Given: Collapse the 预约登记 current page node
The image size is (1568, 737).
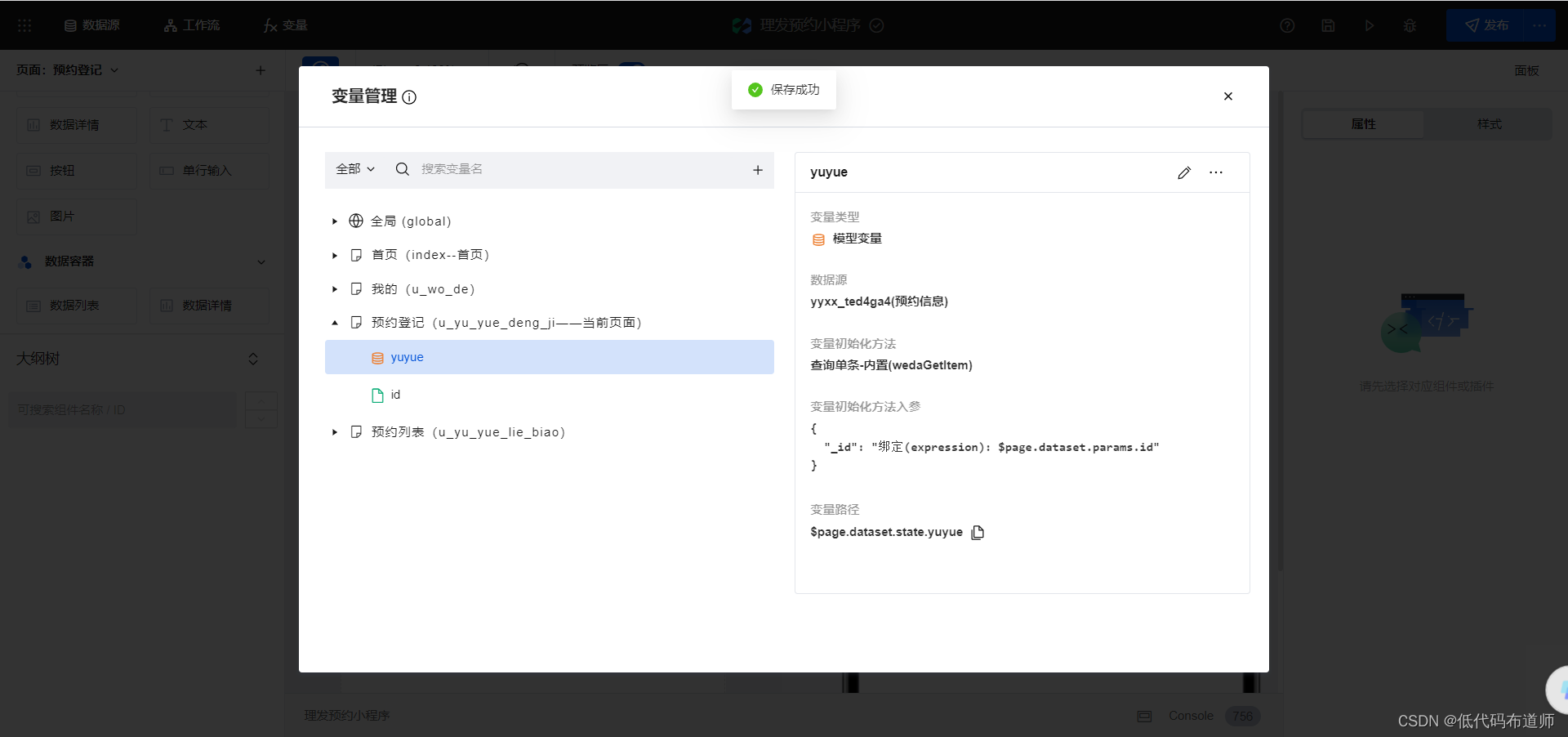Looking at the screenshot, I should click(335, 323).
